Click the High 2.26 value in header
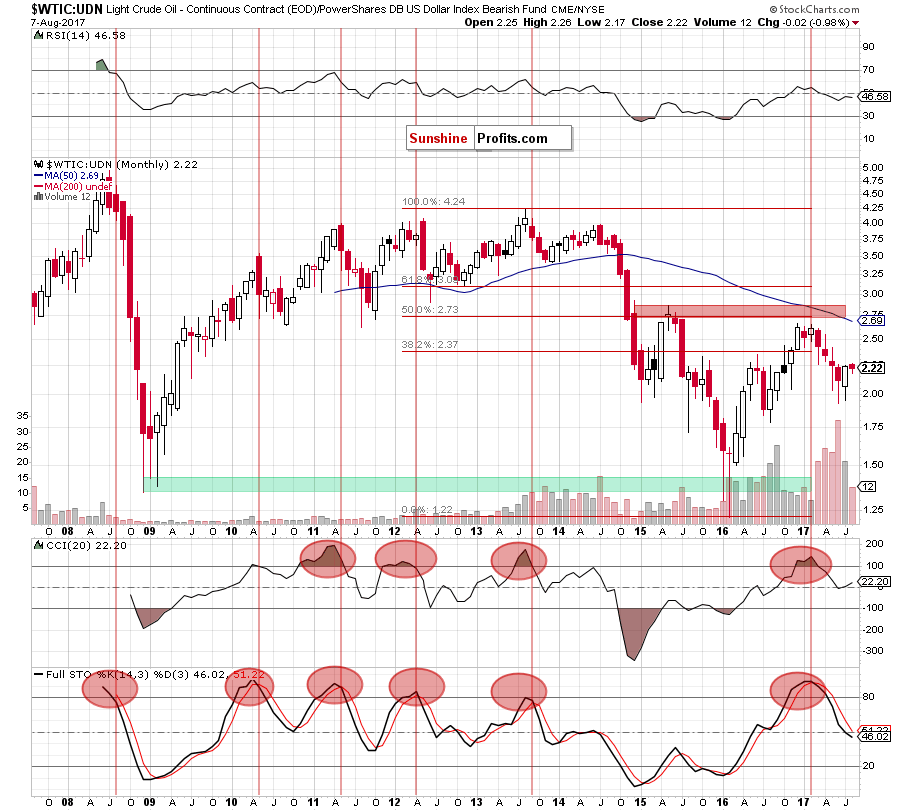The height and width of the screenshot is (811, 900). (547, 23)
